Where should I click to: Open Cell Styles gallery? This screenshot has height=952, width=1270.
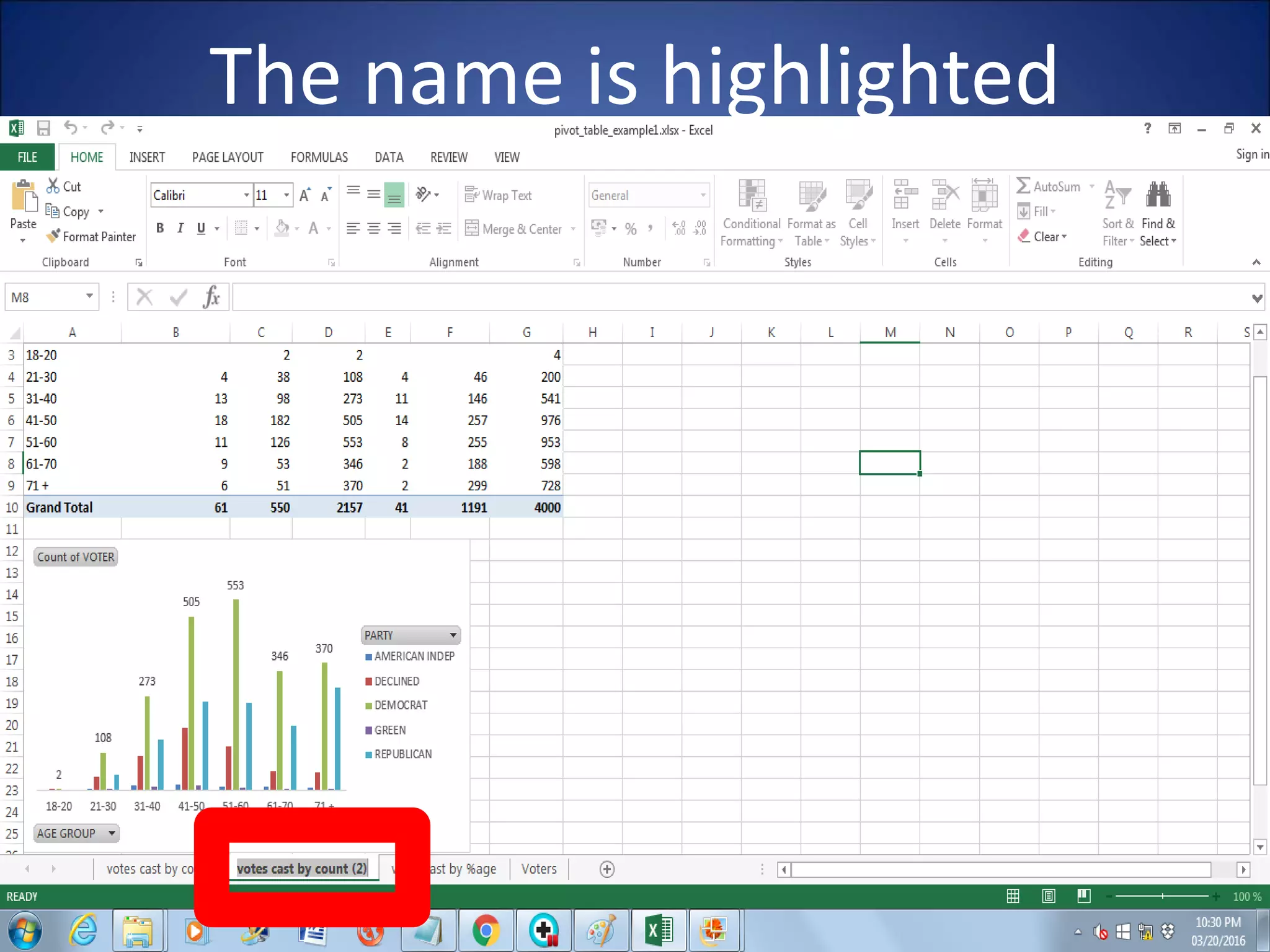(x=858, y=214)
